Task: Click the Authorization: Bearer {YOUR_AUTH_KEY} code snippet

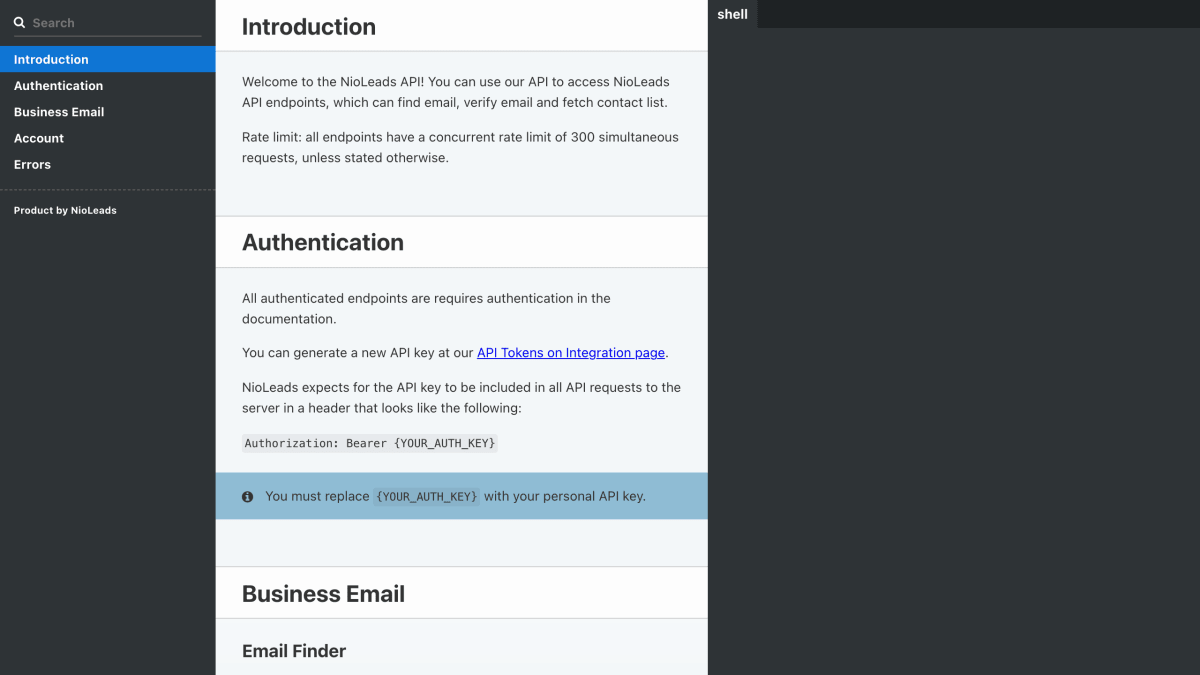Action: pos(370,443)
